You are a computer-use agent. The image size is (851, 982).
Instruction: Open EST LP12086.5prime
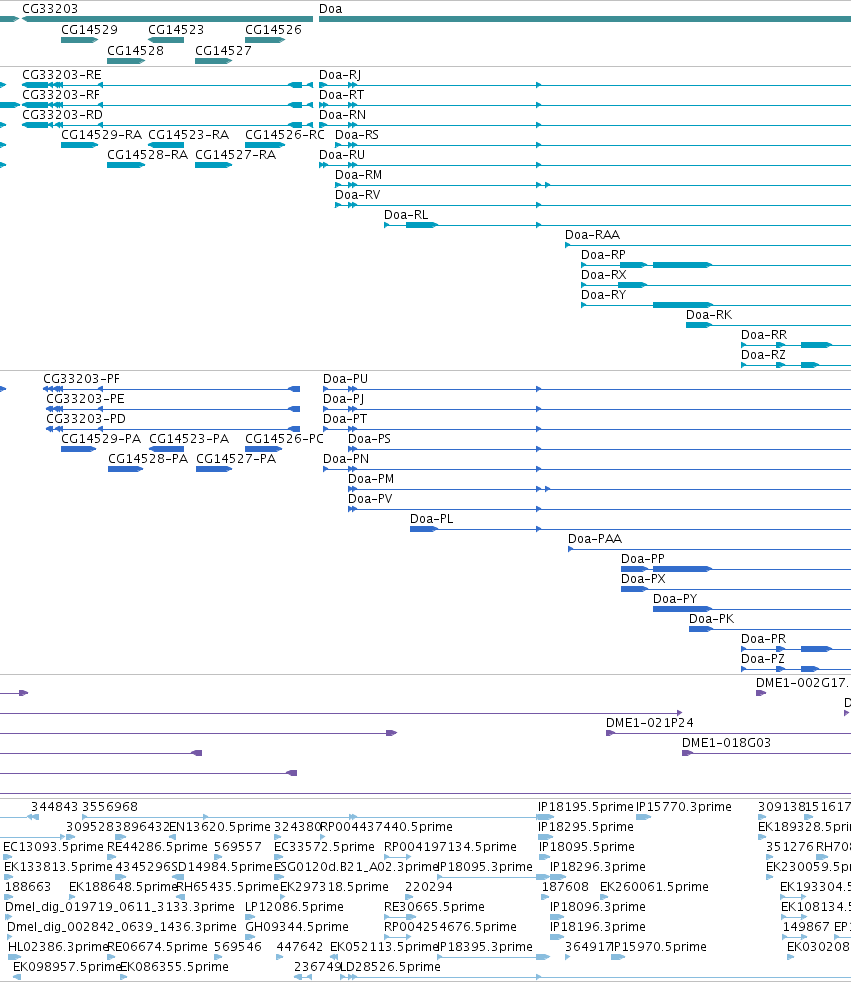294,907
